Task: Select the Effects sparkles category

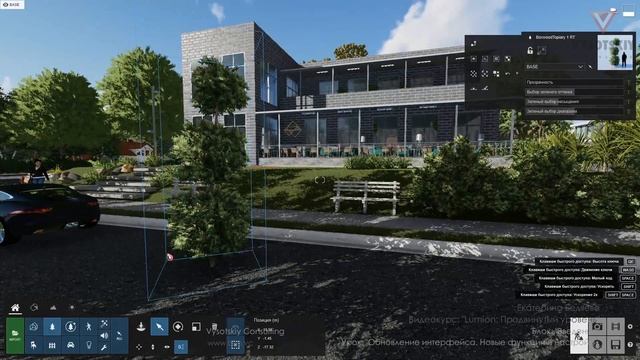Action: [104, 324]
